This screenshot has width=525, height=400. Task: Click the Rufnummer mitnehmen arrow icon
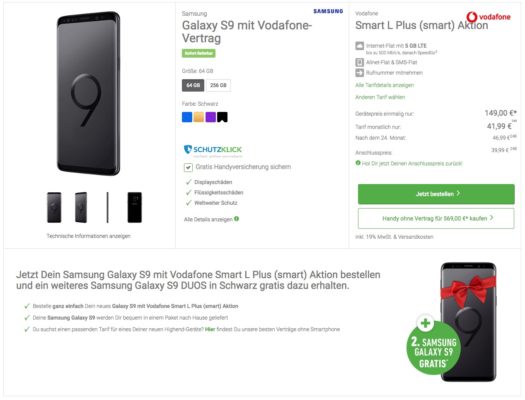tap(360, 73)
